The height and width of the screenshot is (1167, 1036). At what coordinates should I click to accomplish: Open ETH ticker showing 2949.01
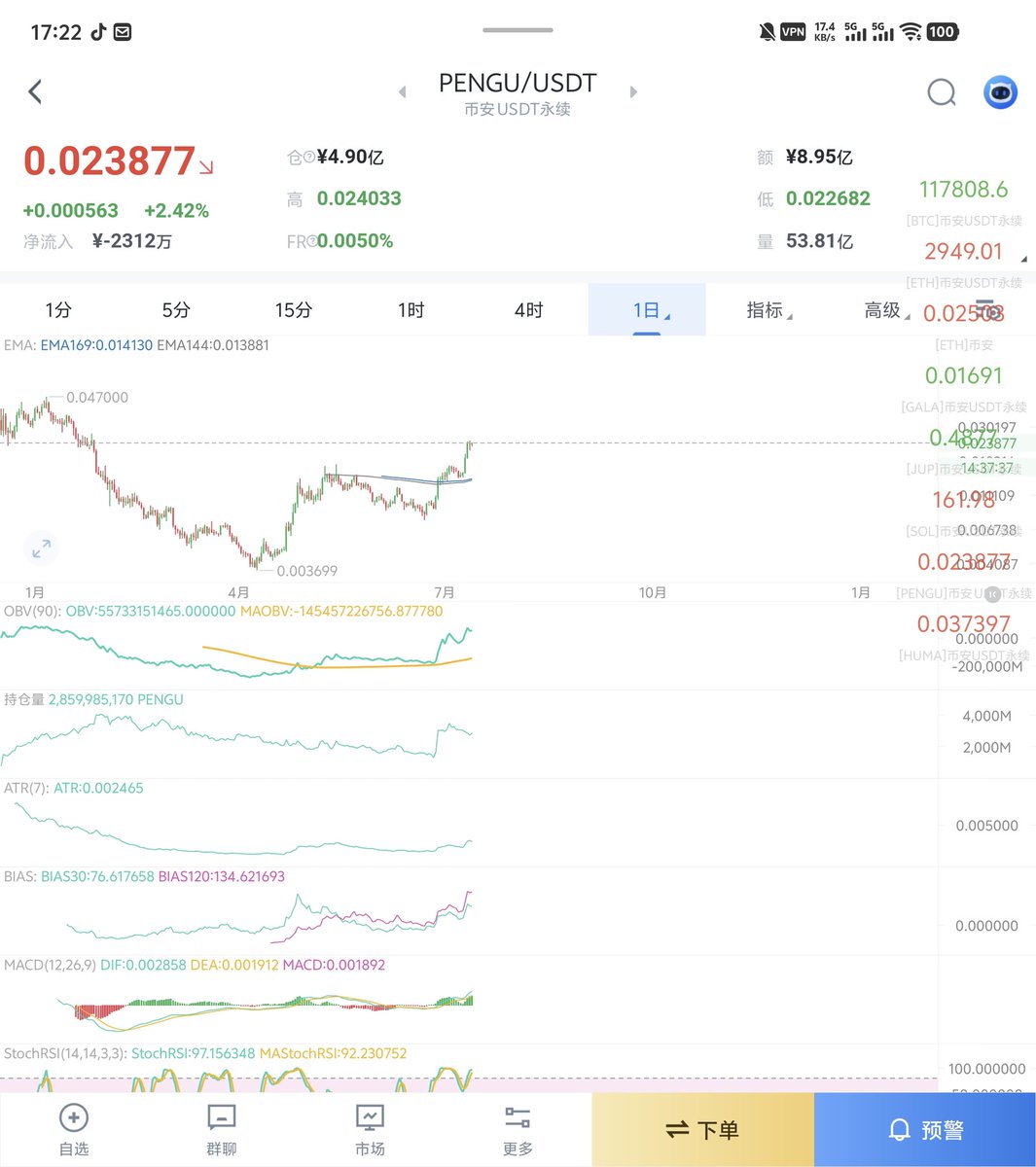click(x=963, y=251)
